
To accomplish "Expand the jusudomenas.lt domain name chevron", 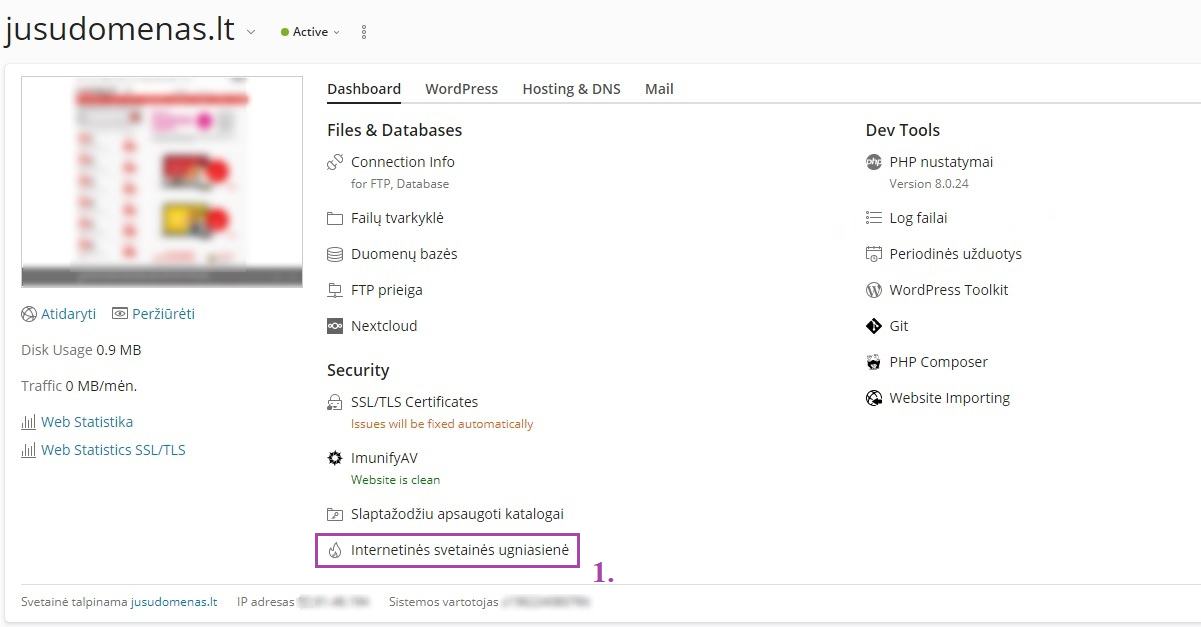I will [x=251, y=32].
